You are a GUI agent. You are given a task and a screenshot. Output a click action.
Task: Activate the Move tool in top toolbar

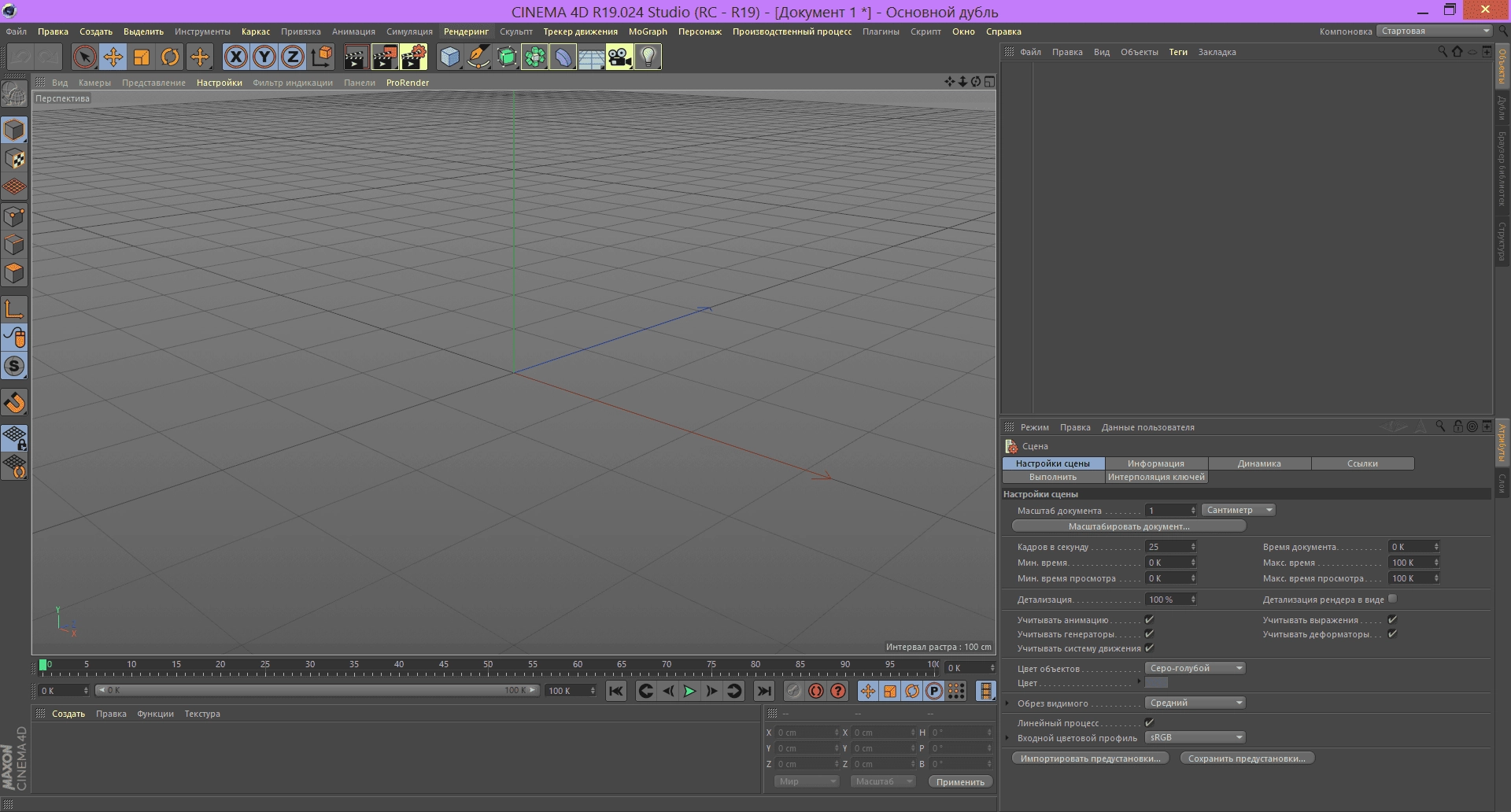coord(113,57)
